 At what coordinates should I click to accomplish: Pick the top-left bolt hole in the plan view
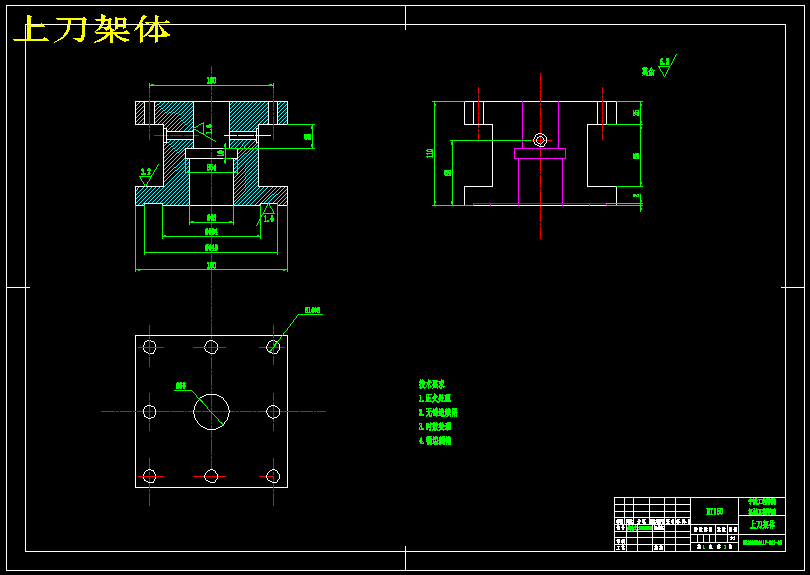click(x=149, y=347)
